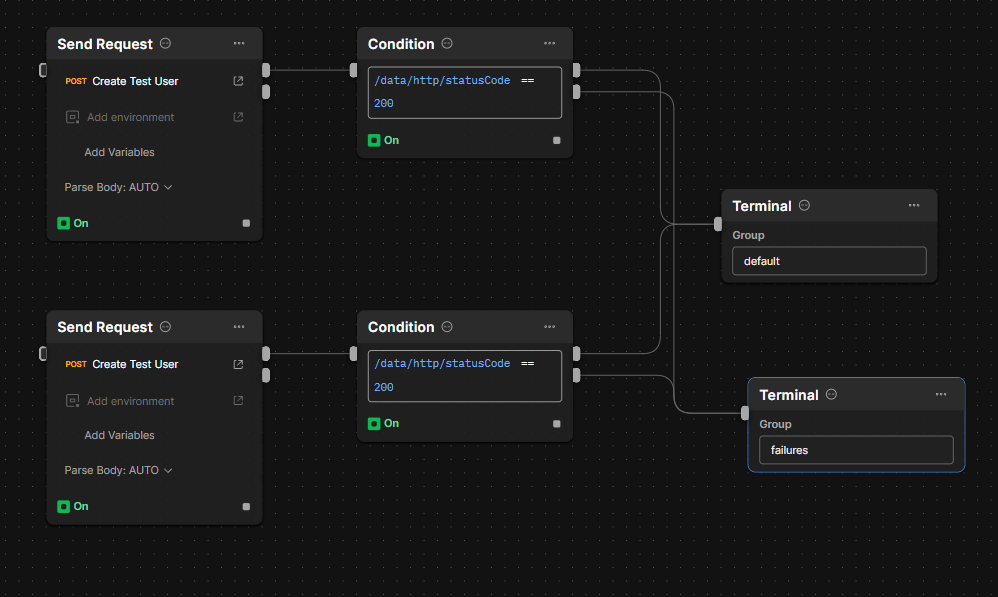Click the second output port of the lower Send Request
The width and height of the screenshot is (998, 597).
pos(266,376)
